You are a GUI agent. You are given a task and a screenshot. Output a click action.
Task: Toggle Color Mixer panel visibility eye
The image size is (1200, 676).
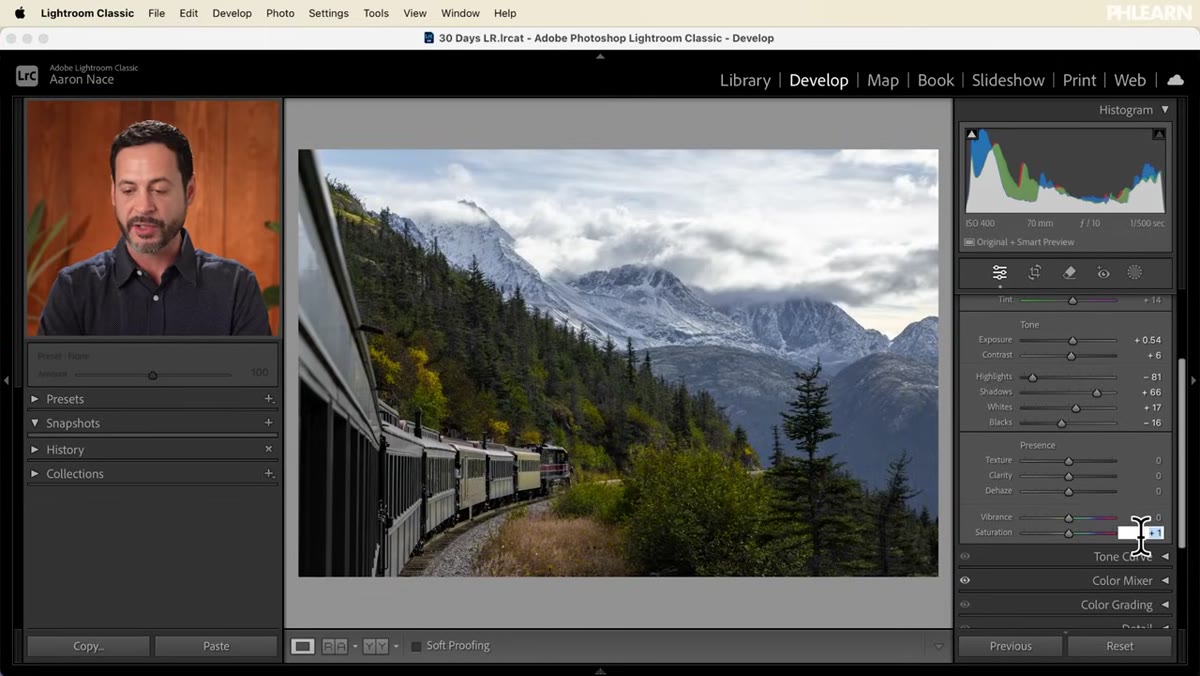[965, 580]
